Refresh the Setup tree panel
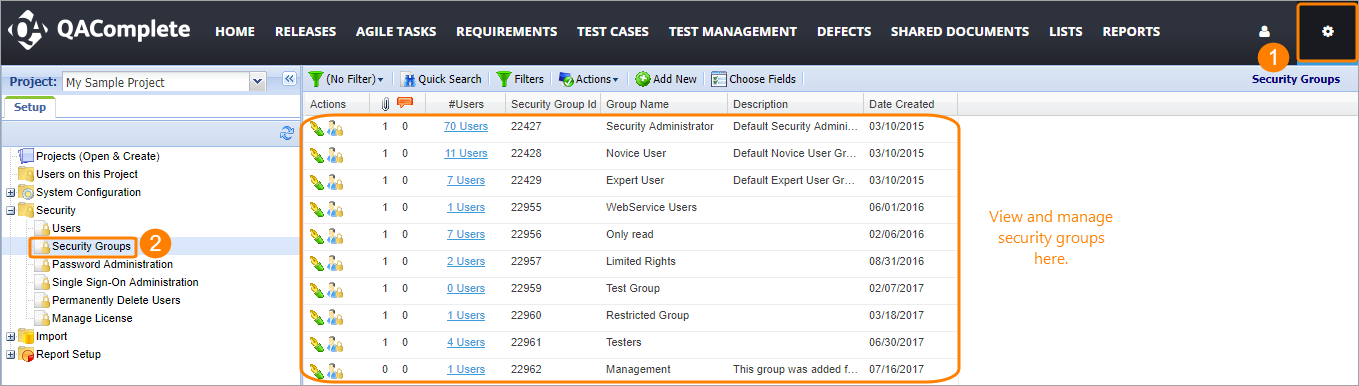 point(287,133)
